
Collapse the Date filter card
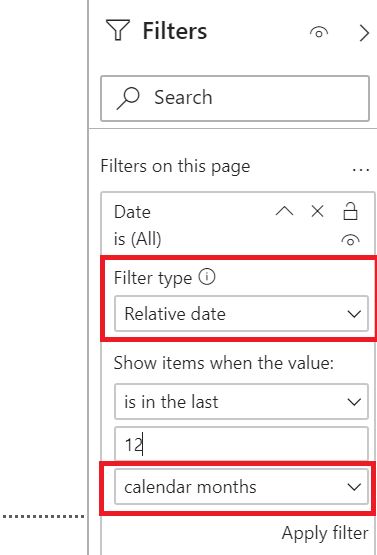click(x=285, y=211)
